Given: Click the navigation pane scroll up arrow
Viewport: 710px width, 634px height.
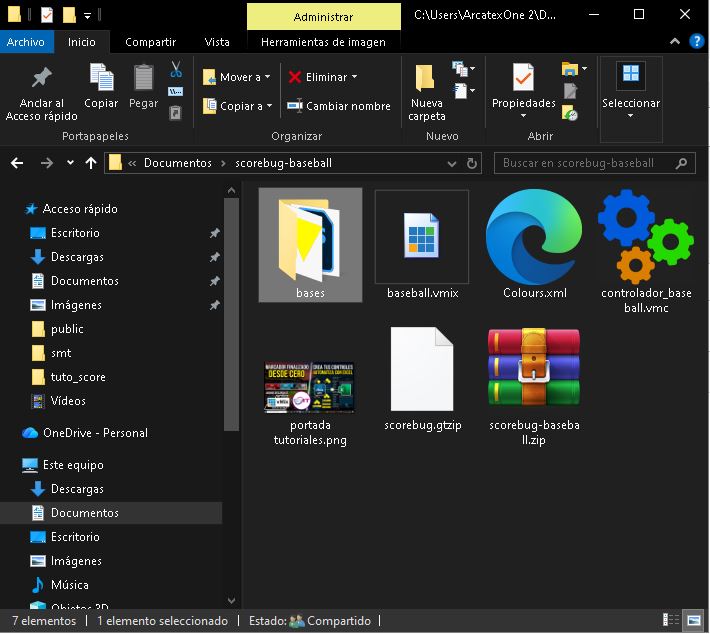Looking at the screenshot, I should (x=231, y=191).
